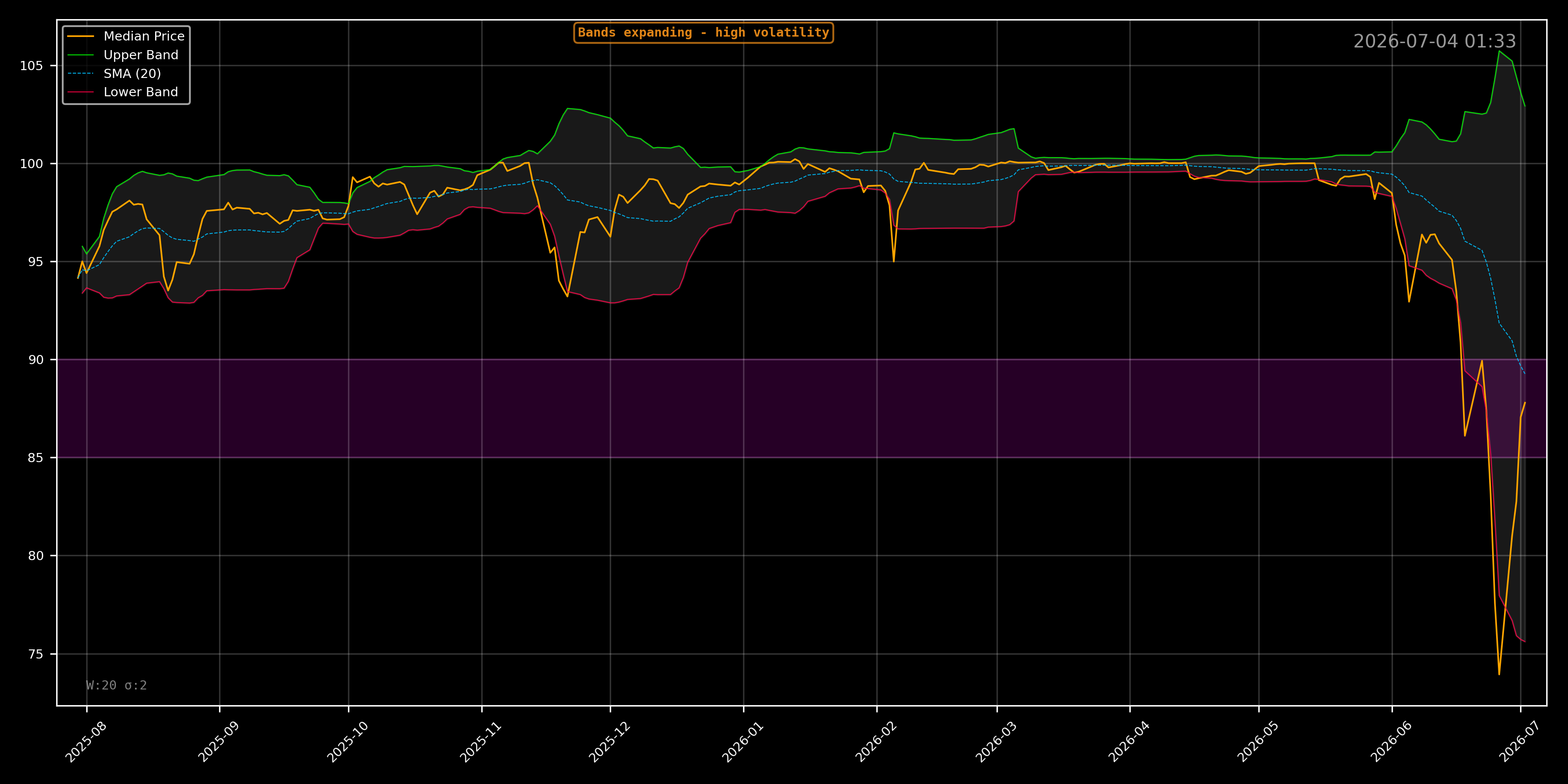Image resolution: width=1568 pixels, height=784 pixels.
Task: Click the y-axis label 90
Action: click(36, 360)
